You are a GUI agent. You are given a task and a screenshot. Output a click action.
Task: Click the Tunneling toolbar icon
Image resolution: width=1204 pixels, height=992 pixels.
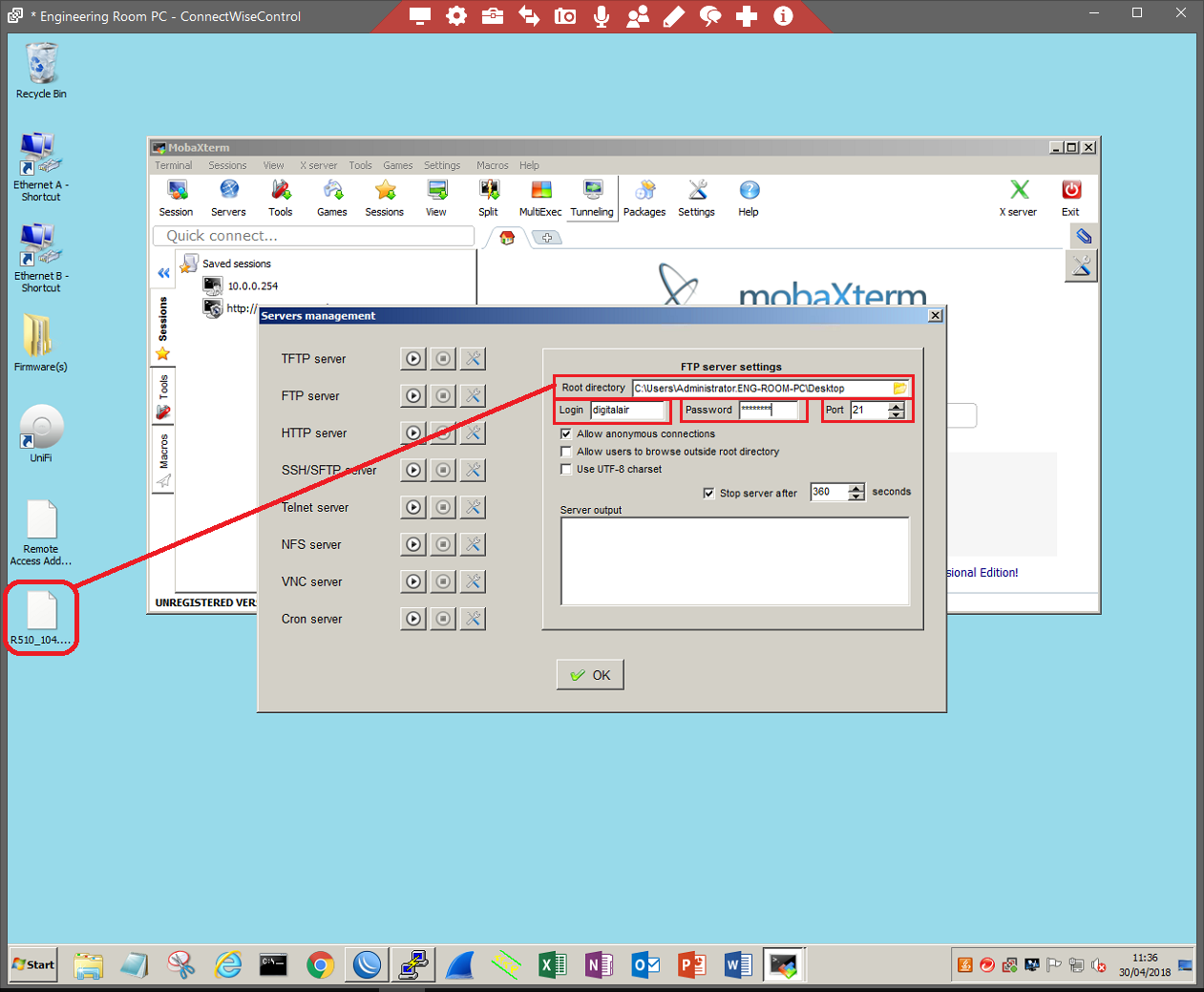[592, 199]
